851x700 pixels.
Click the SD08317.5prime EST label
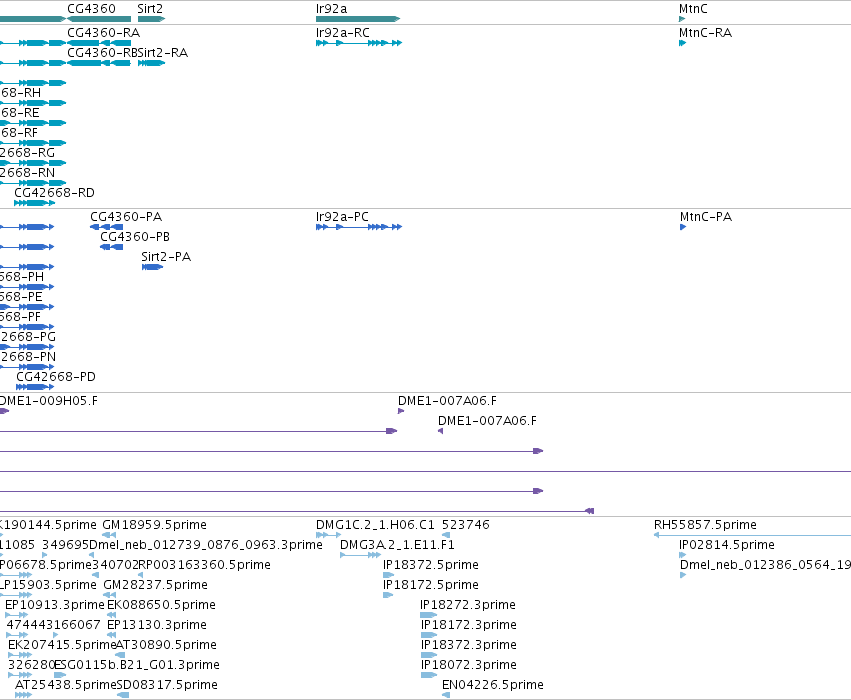pyautogui.click(x=167, y=686)
